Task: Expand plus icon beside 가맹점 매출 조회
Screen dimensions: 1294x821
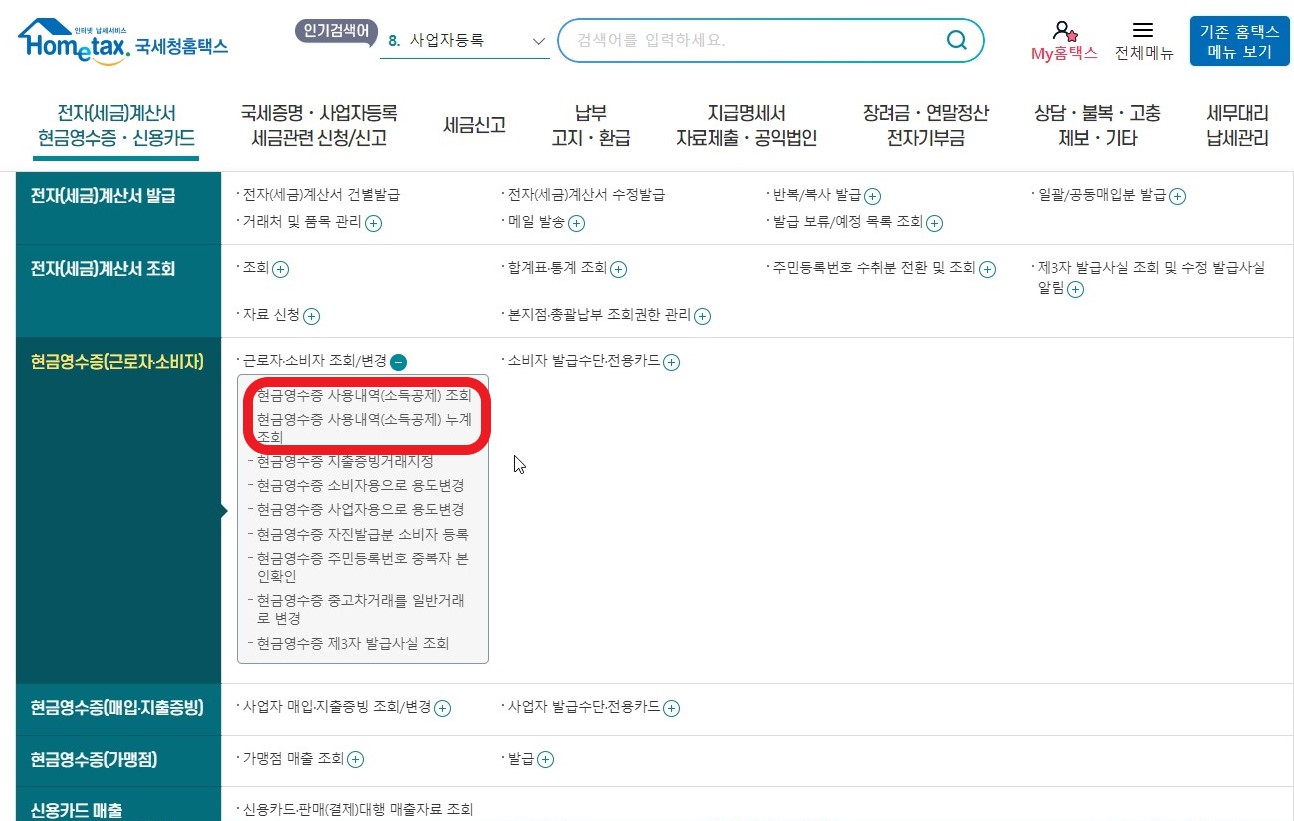Action: tap(356, 759)
